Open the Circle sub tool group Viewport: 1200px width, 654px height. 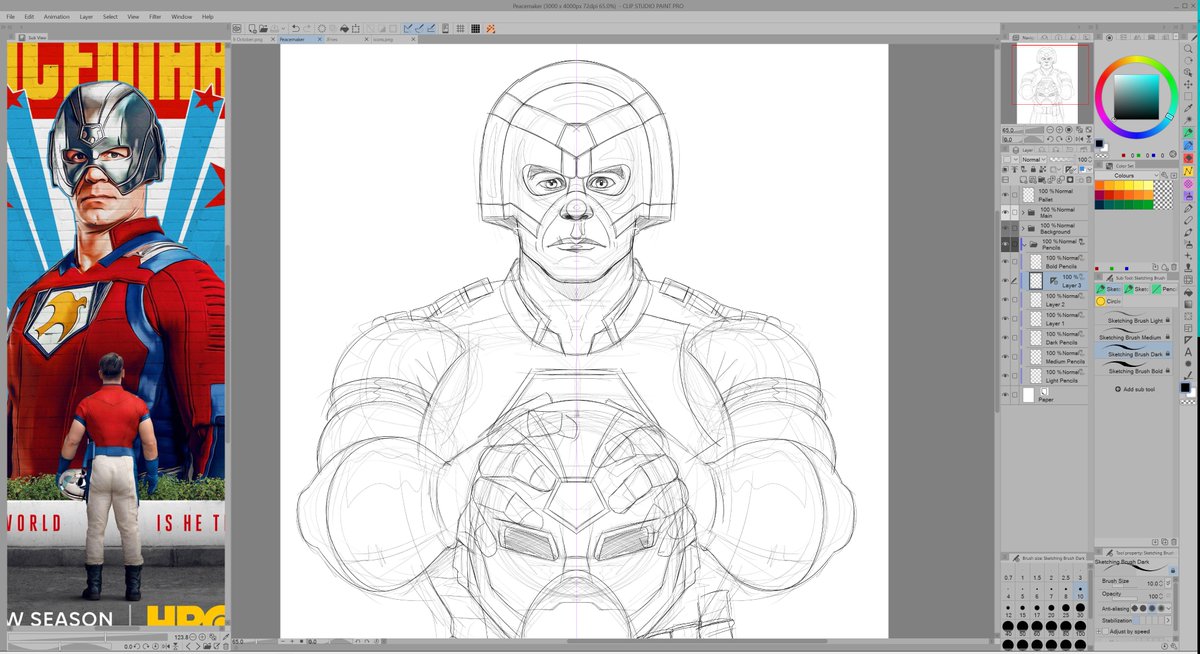click(x=1108, y=301)
